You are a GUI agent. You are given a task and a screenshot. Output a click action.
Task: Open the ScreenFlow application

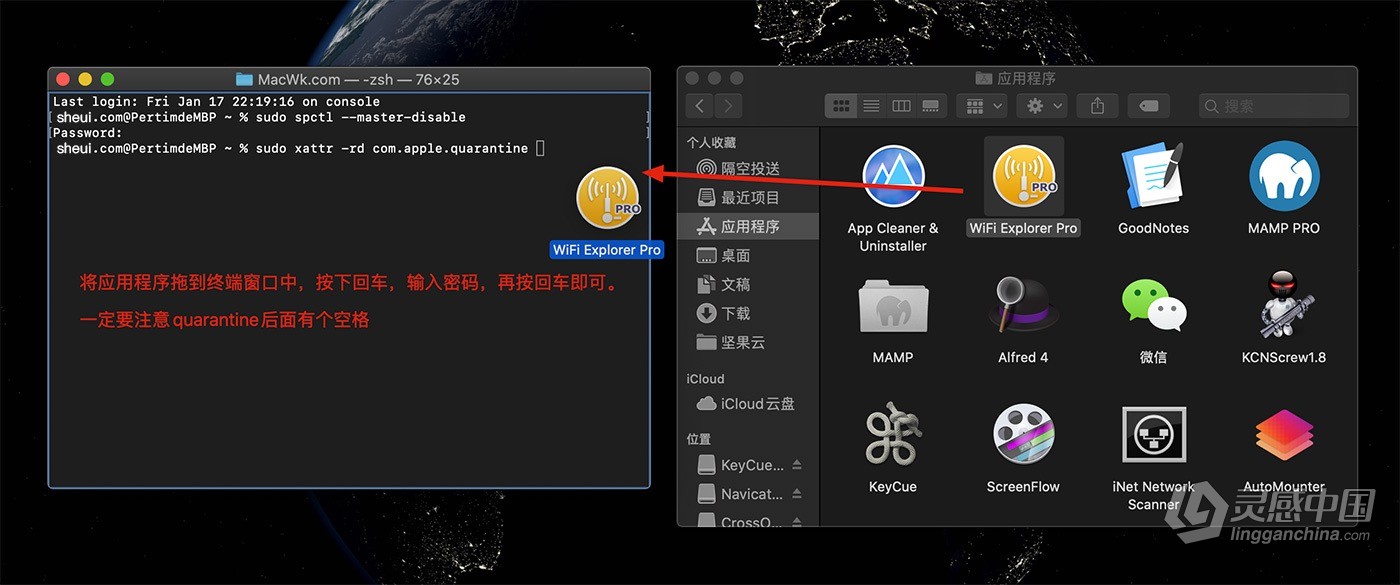pyautogui.click(x=1023, y=436)
